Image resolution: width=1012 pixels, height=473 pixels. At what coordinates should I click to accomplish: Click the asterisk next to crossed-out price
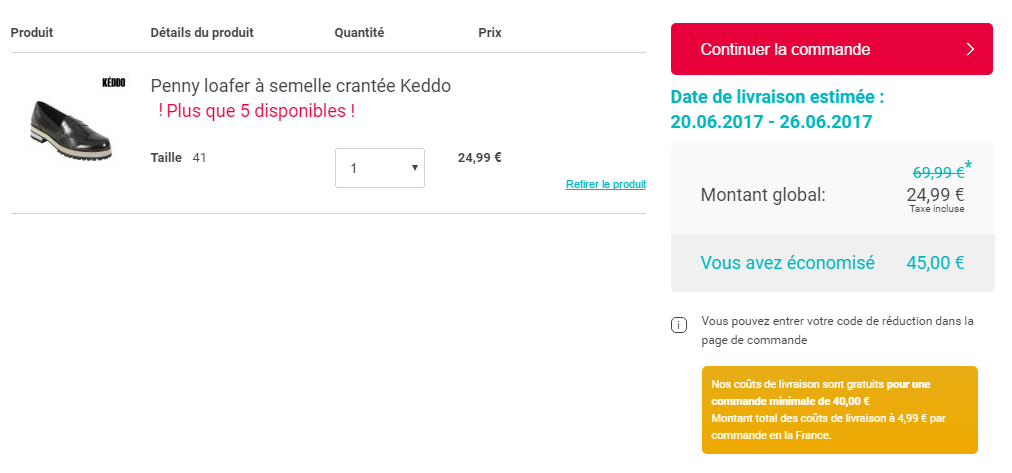968,165
